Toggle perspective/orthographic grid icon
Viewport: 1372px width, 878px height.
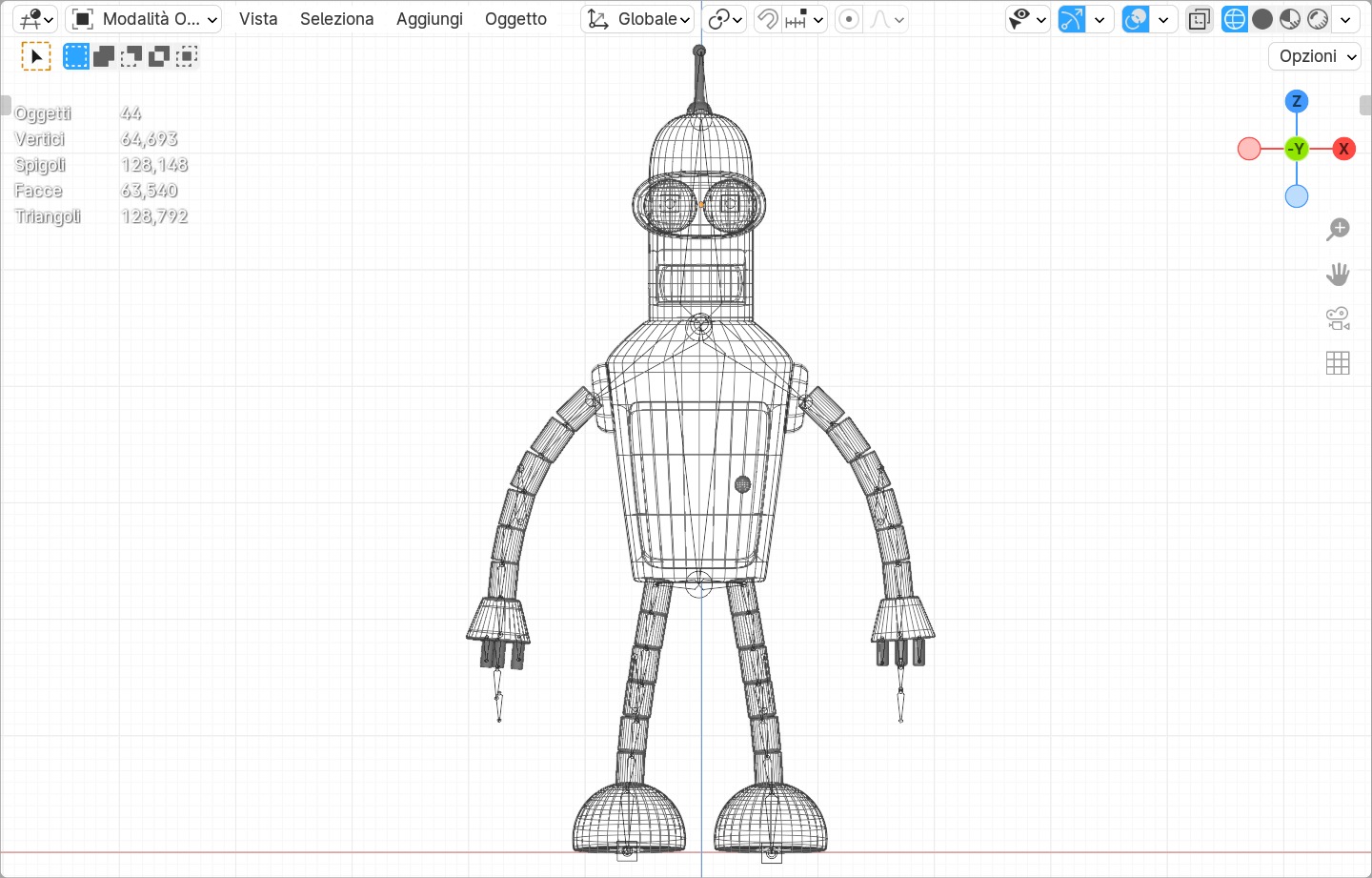1339,363
